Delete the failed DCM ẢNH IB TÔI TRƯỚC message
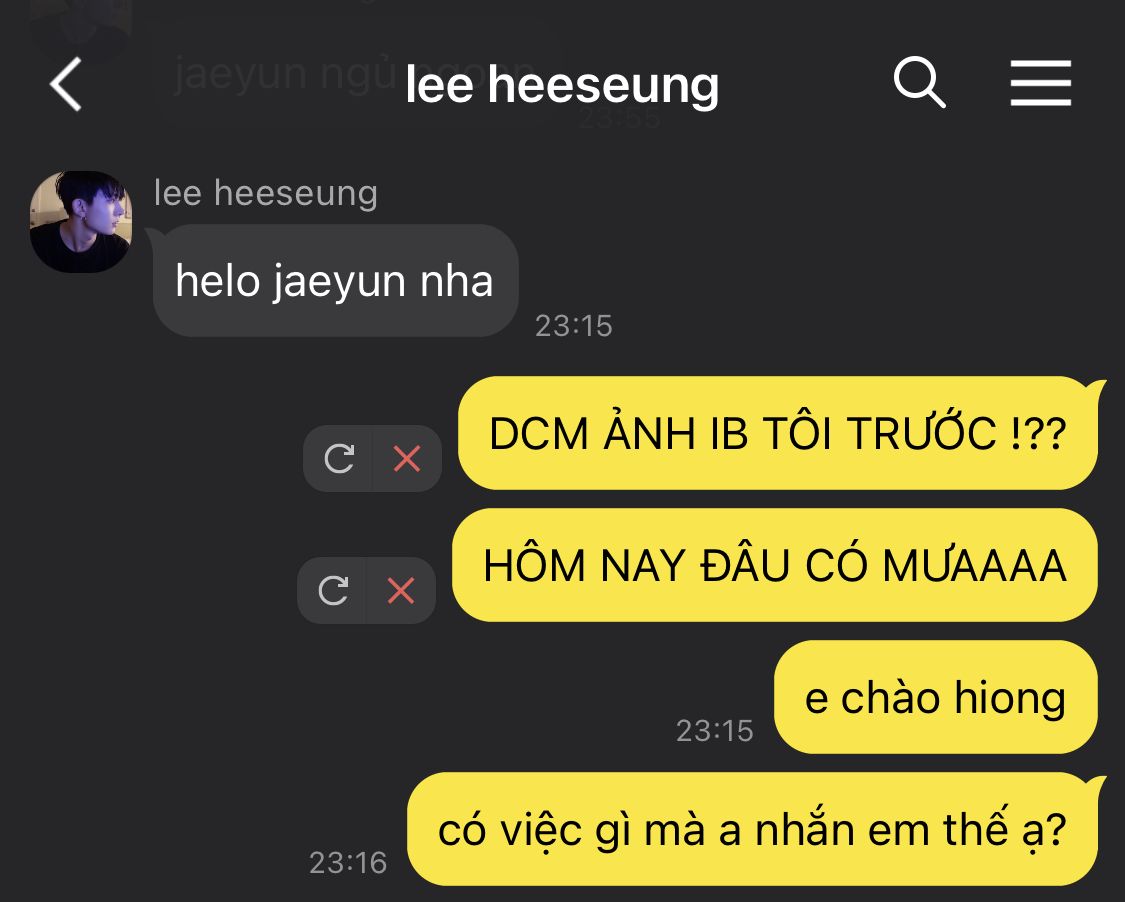Viewport: 1125px width, 902px height. click(407, 459)
